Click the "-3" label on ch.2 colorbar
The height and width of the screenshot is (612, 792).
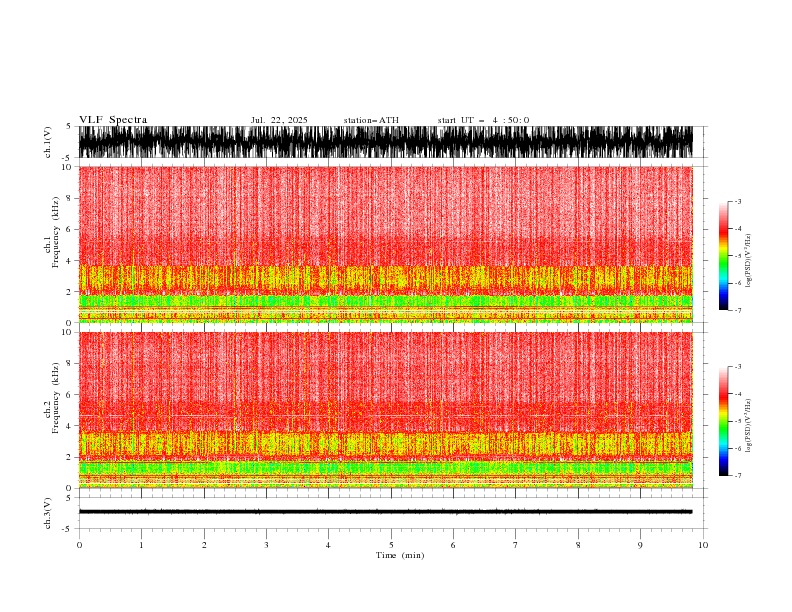click(x=738, y=367)
